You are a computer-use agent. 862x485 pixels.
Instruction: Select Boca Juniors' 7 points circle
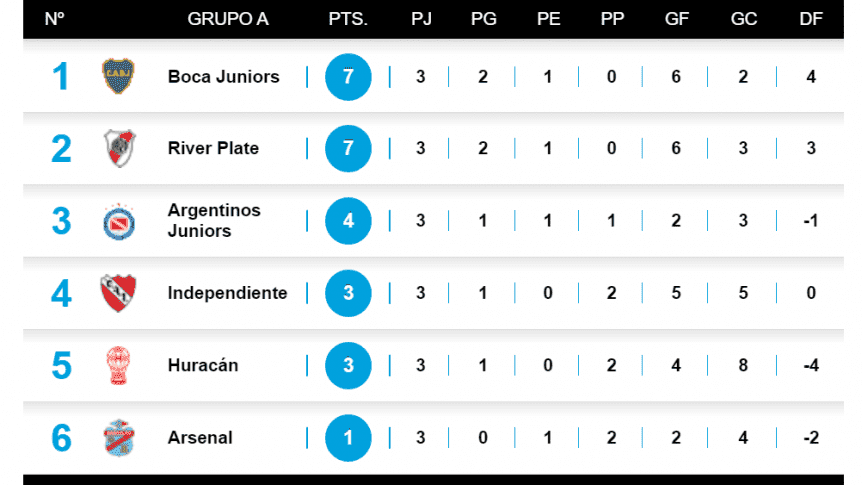tap(348, 76)
